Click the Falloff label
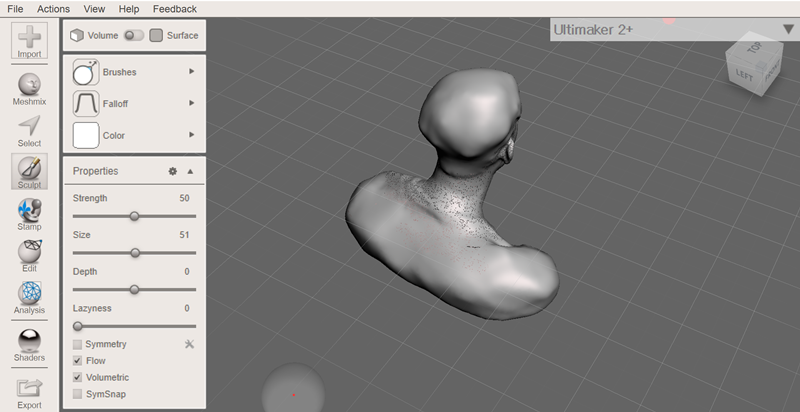The height and width of the screenshot is (412, 800). [115, 104]
